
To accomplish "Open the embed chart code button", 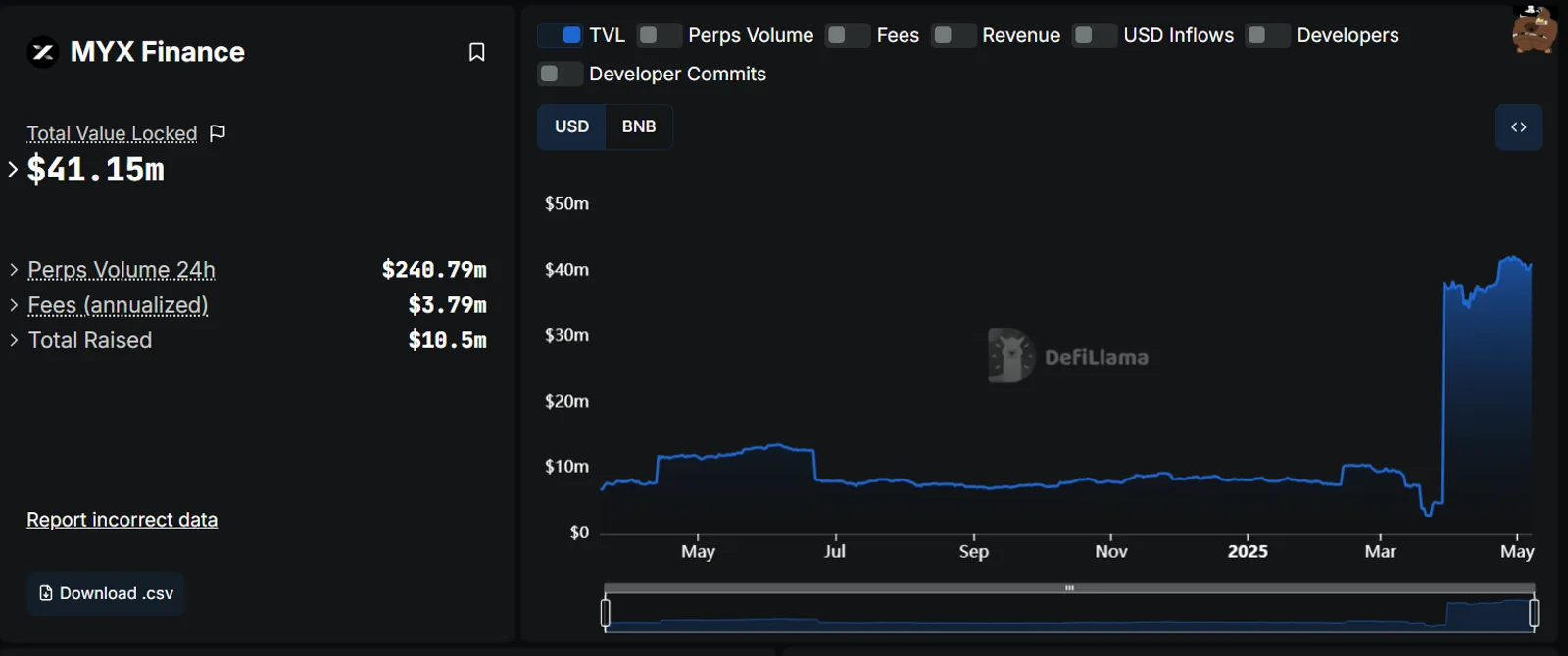I will 1518,127.
